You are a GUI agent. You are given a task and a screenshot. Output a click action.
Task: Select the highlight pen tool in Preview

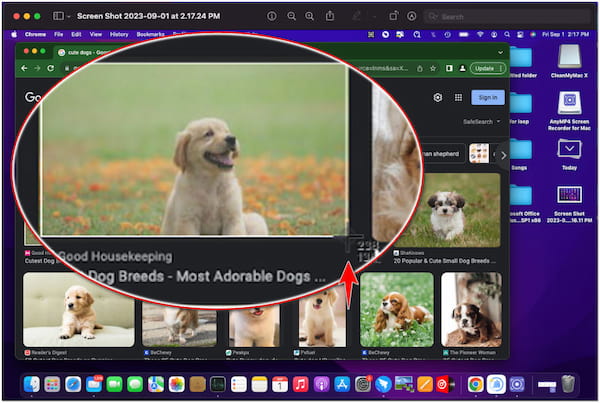point(357,16)
